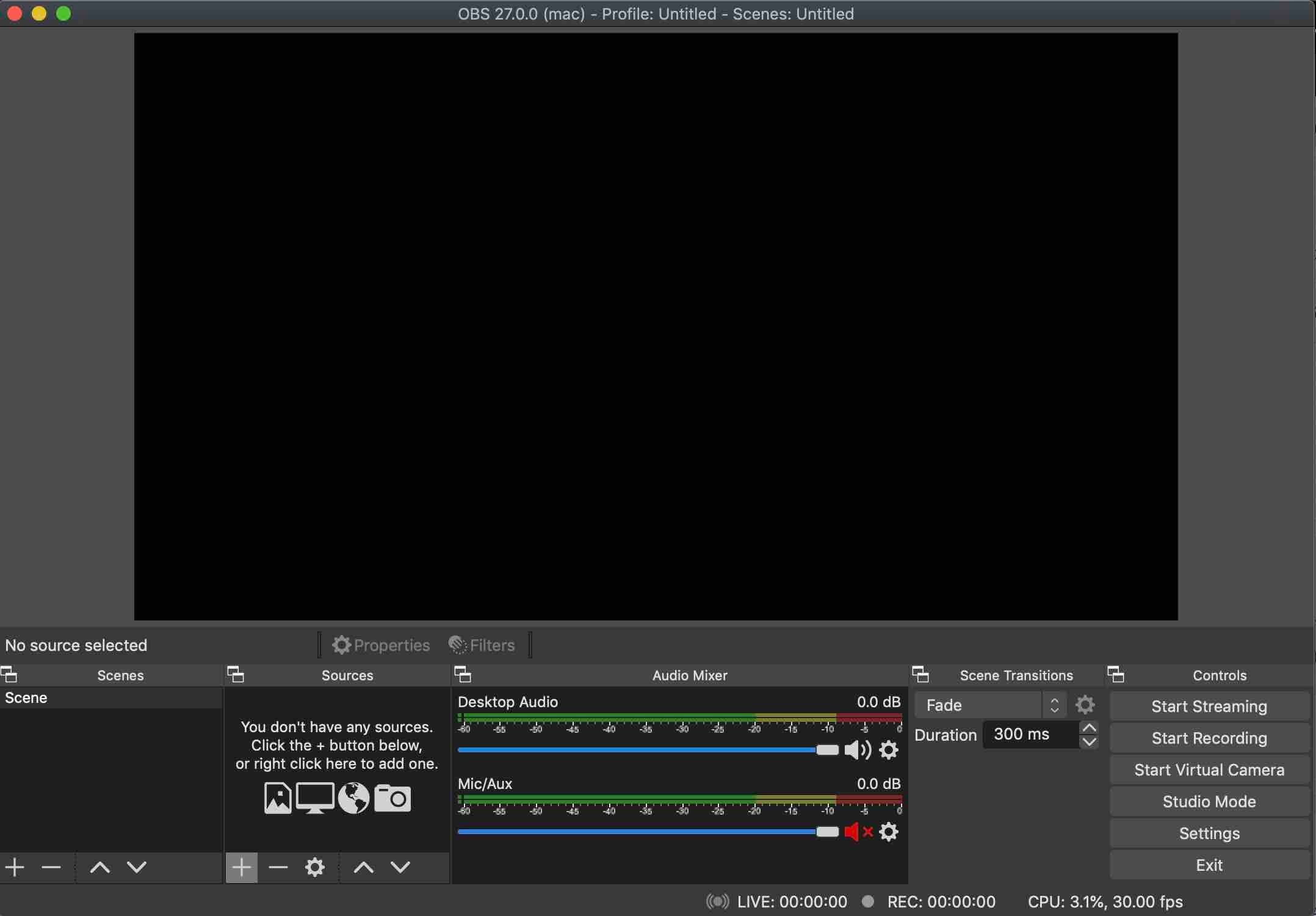Click the image source icon in Sources hint
Viewport: 1316px width, 916px height.
(277, 798)
